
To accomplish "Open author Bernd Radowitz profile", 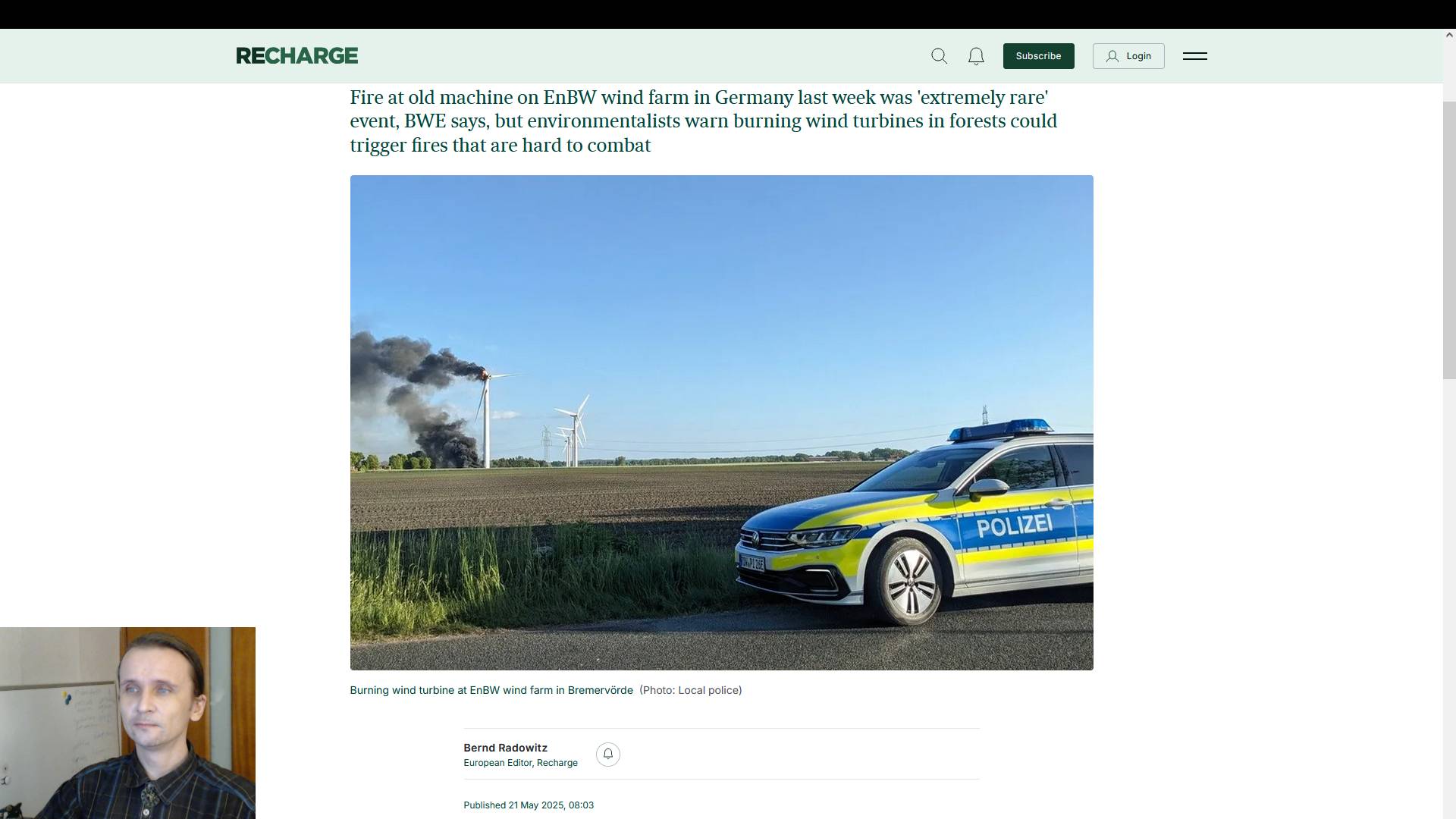I will coord(505,748).
